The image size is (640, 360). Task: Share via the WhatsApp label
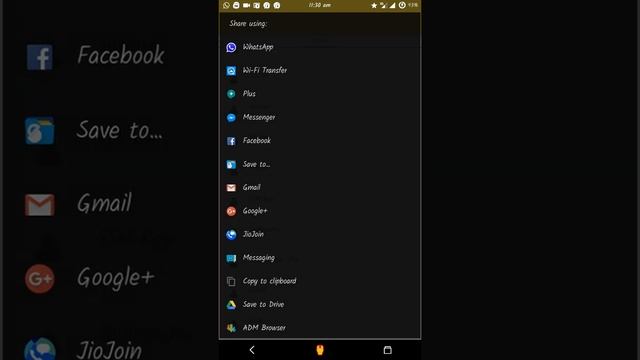coord(258,47)
